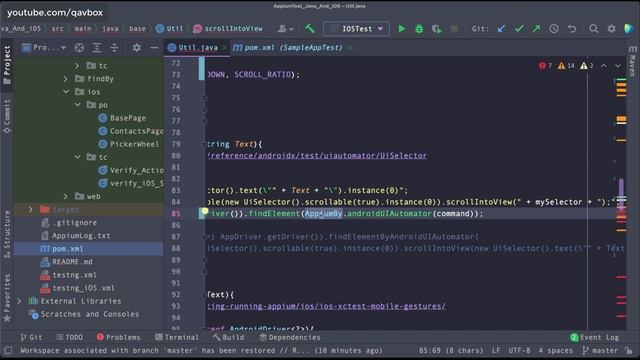Screen dimensions: 640x360
Task: Select opened file target icon
Action: (x=79, y=48)
